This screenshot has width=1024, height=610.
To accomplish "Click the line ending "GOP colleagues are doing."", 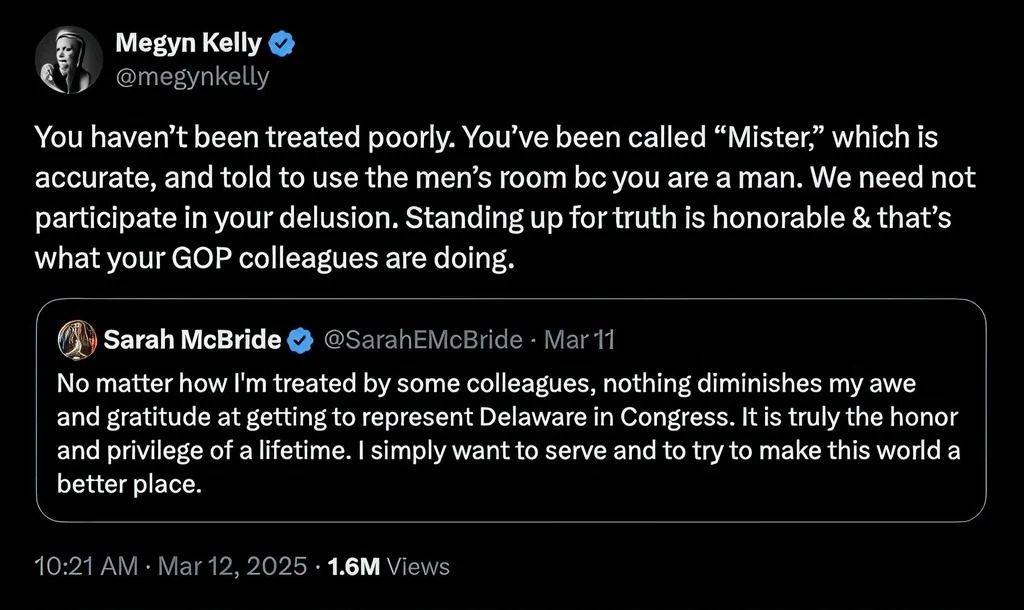I will click(x=274, y=258).
